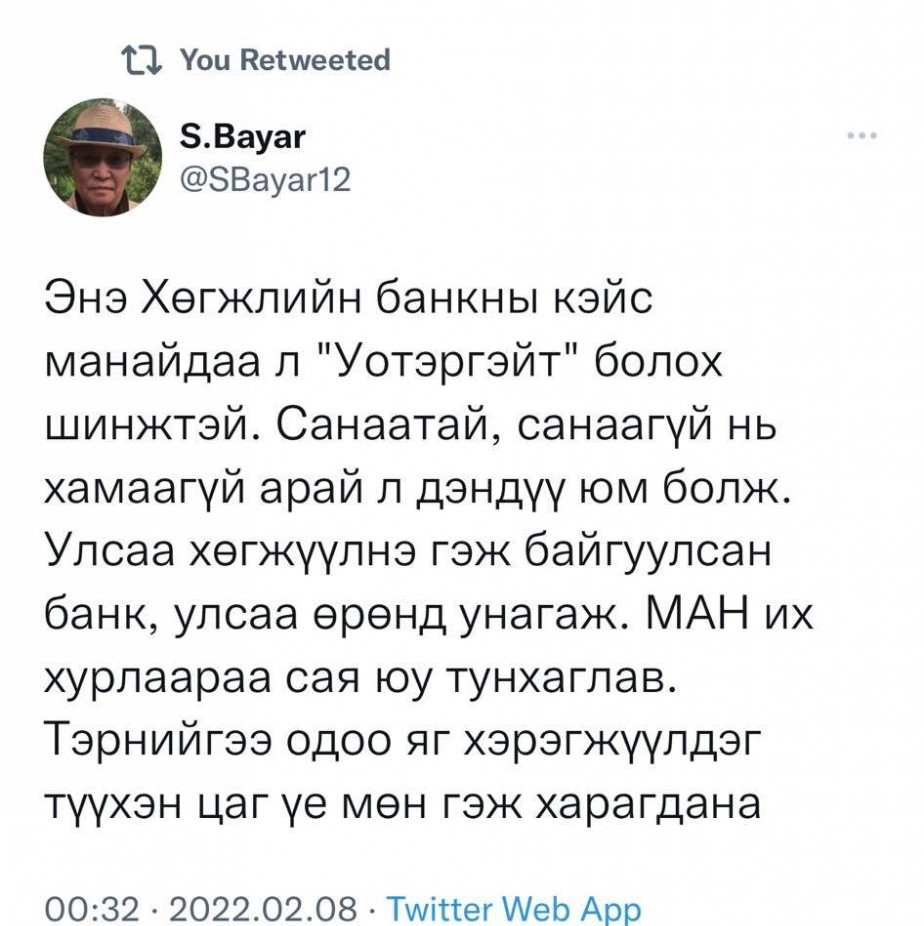Open the S.Bayar display name
Screen dimensions: 924x926
(x=231, y=135)
